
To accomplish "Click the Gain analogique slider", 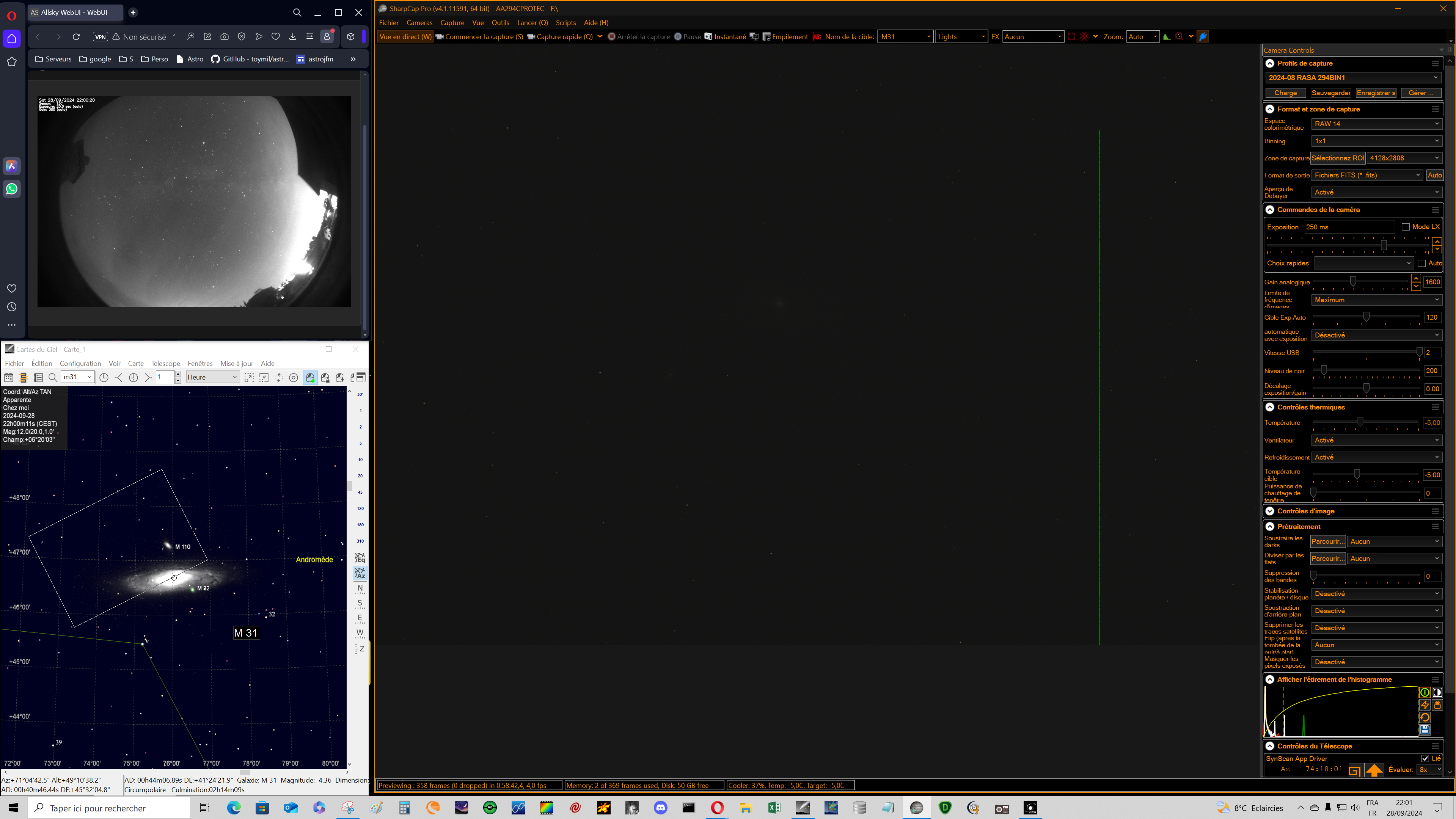I will 1352,281.
